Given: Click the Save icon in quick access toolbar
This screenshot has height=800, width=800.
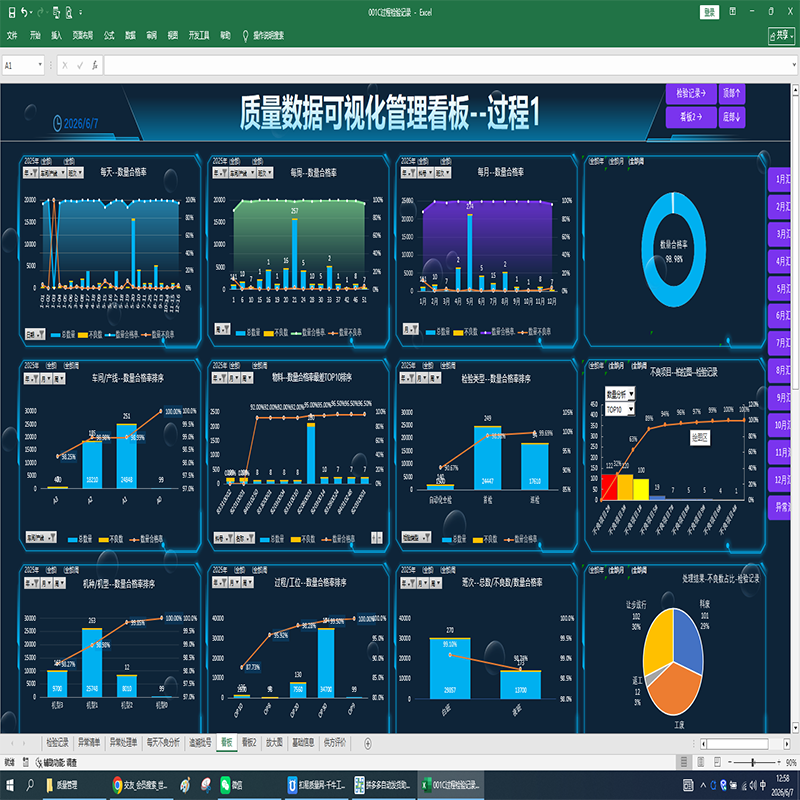Looking at the screenshot, I should 12,12.
